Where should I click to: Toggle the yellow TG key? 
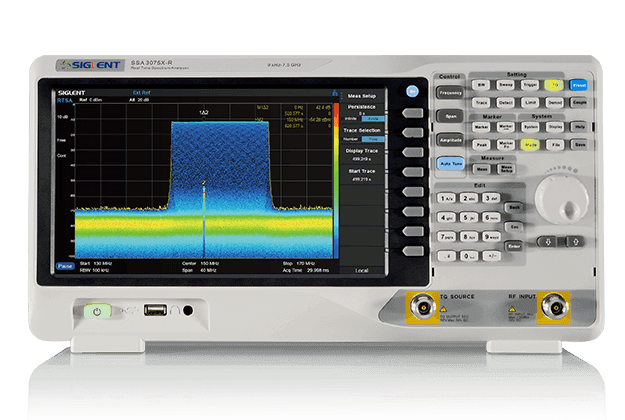tap(554, 85)
